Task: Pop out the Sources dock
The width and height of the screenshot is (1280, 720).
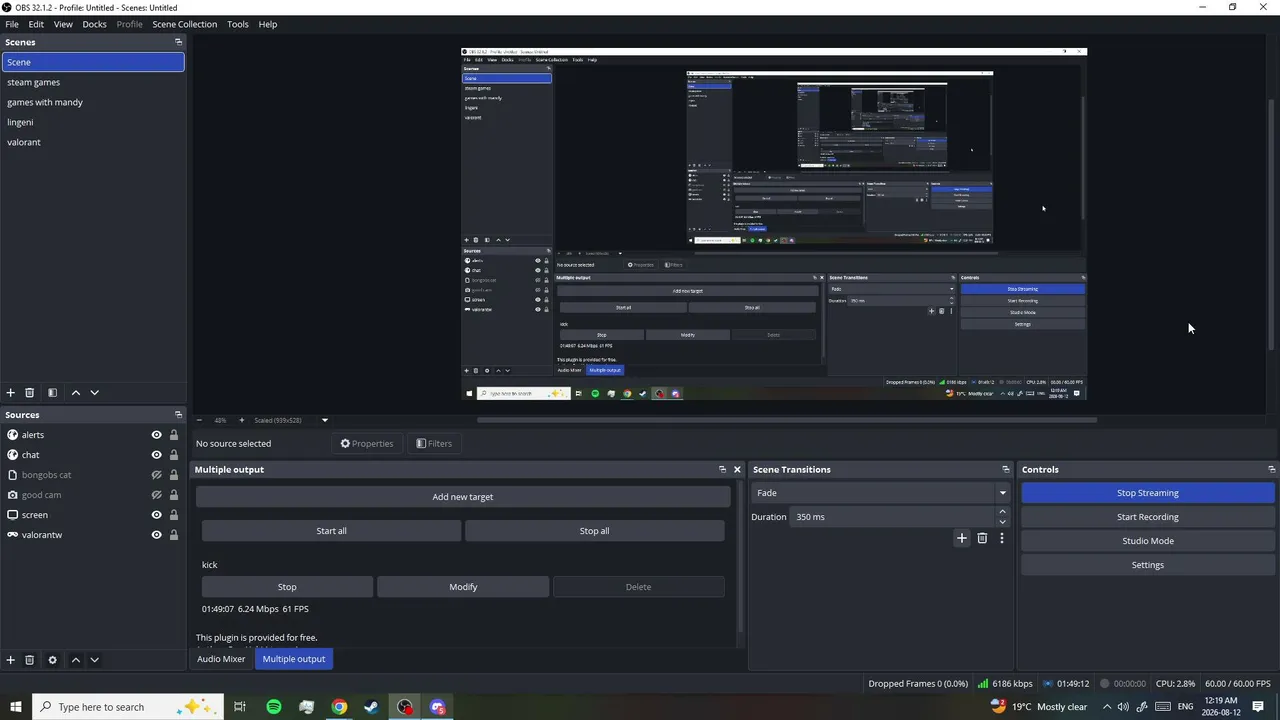Action: (x=178, y=415)
